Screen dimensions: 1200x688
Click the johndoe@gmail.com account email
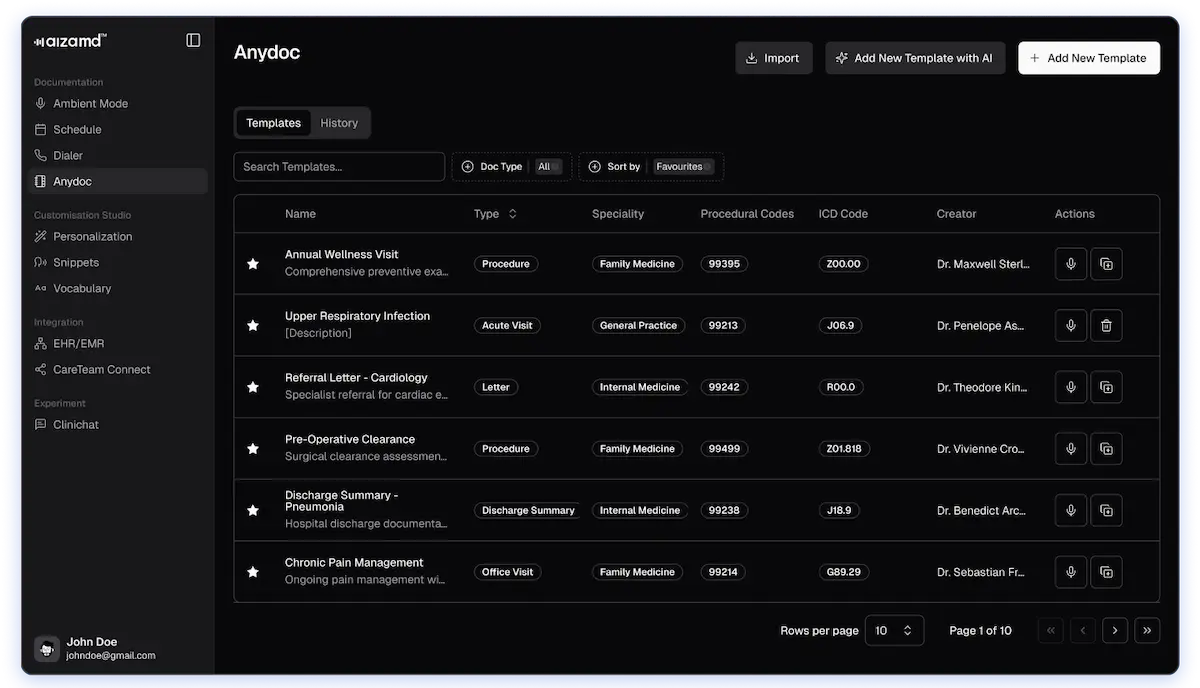pos(111,656)
